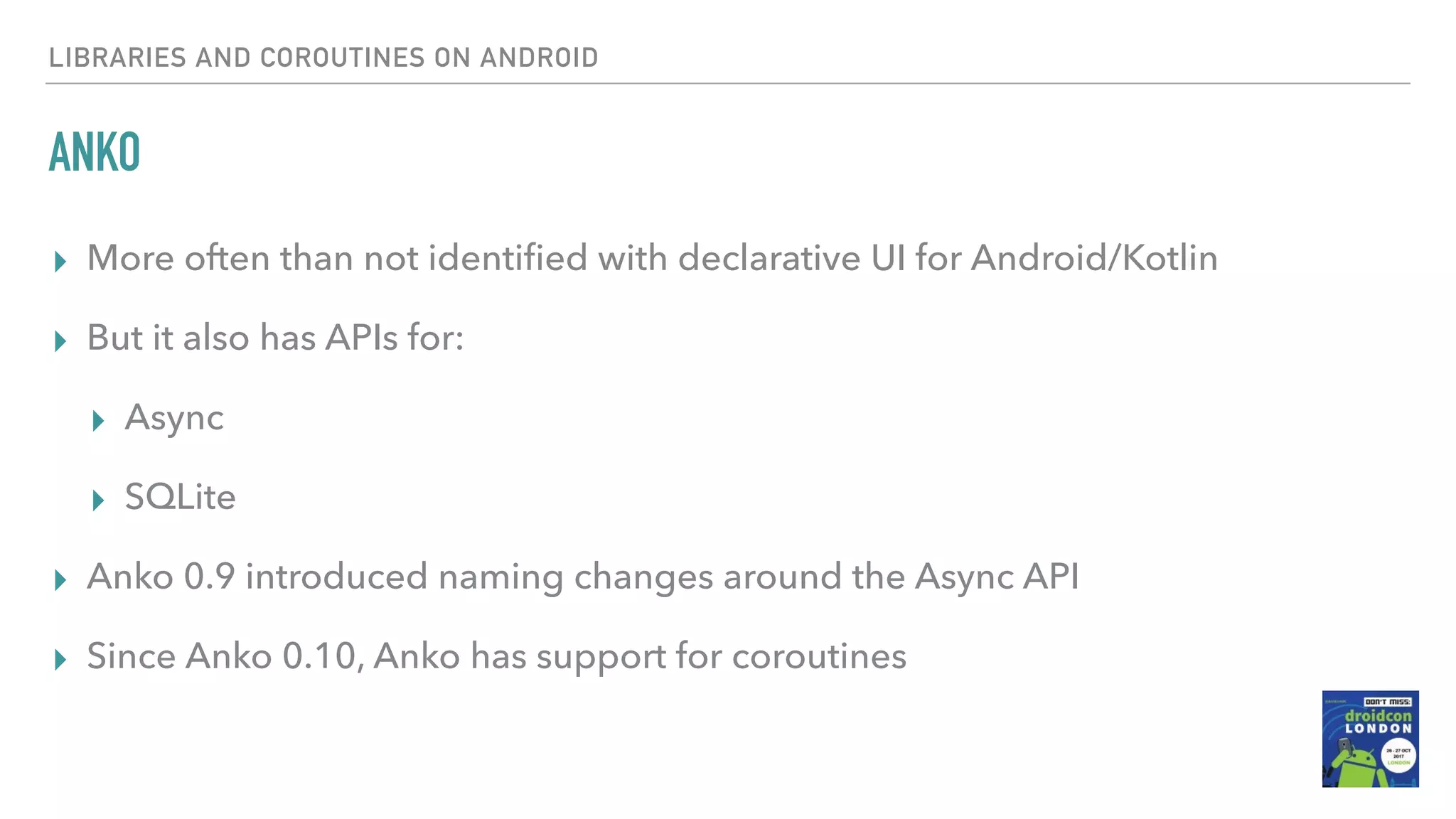1456x819 pixels.
Task: Click the 'SQLite' sub-bullet text
Action: [x=180, y=497]
